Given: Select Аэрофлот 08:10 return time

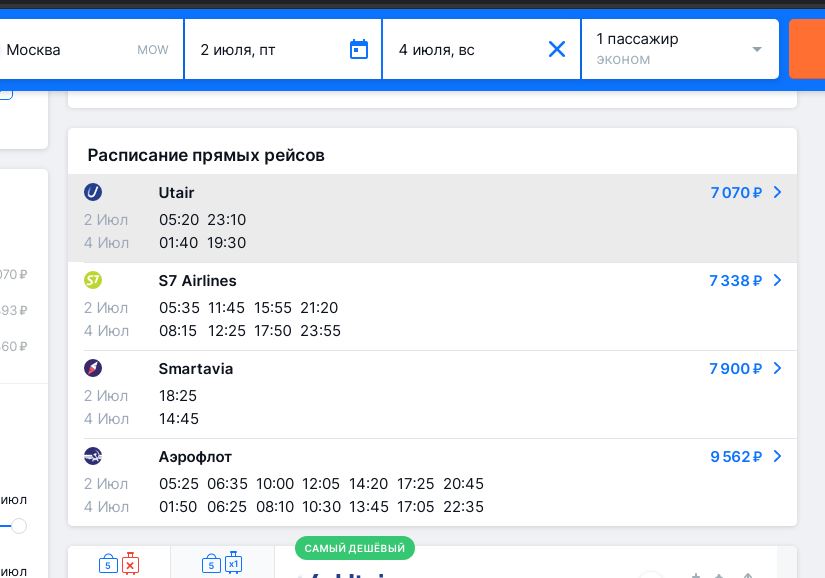Looking at the screenshot, I should 275,506.
